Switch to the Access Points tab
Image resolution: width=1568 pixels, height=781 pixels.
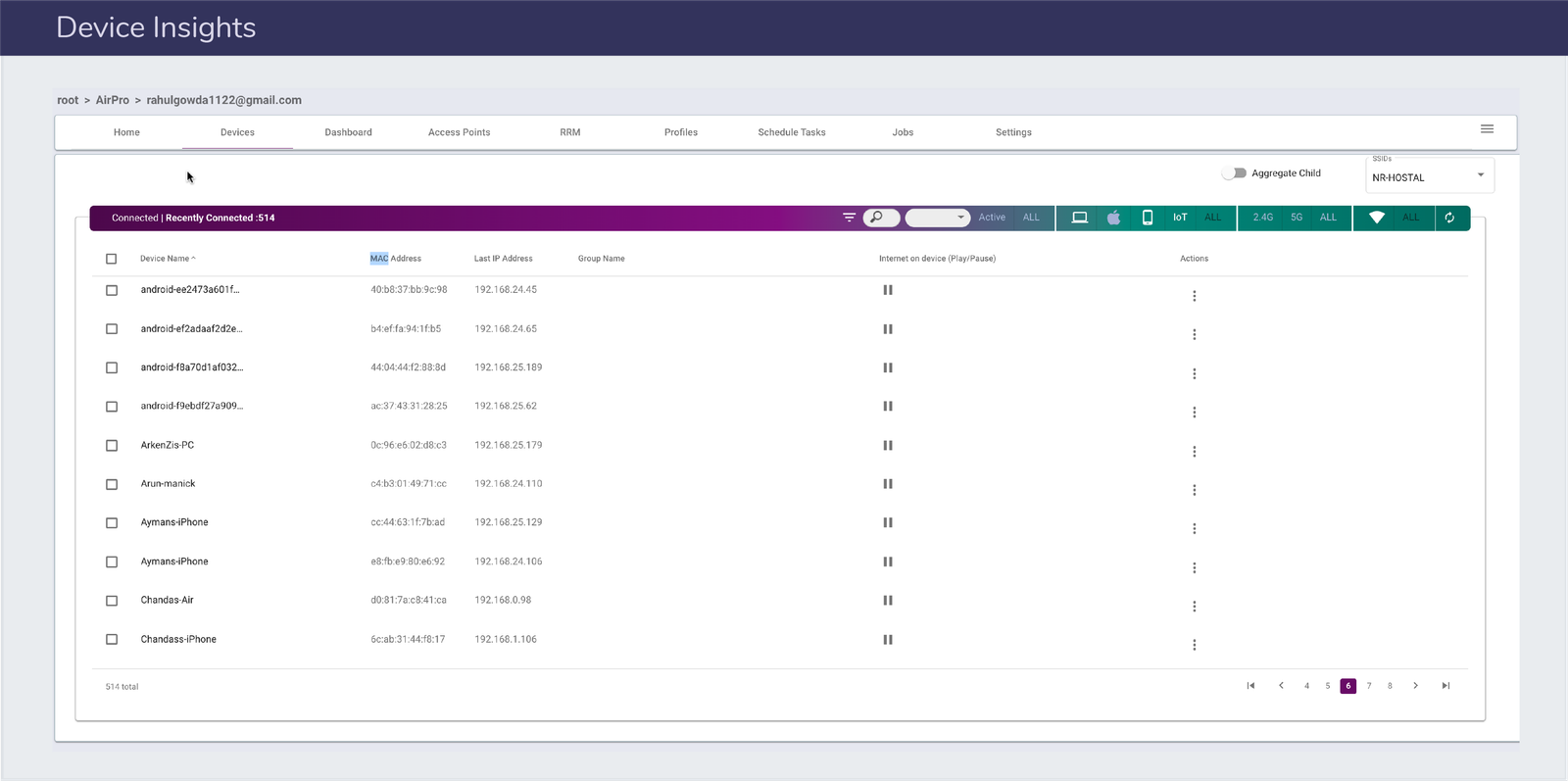(x=459, y=132)
